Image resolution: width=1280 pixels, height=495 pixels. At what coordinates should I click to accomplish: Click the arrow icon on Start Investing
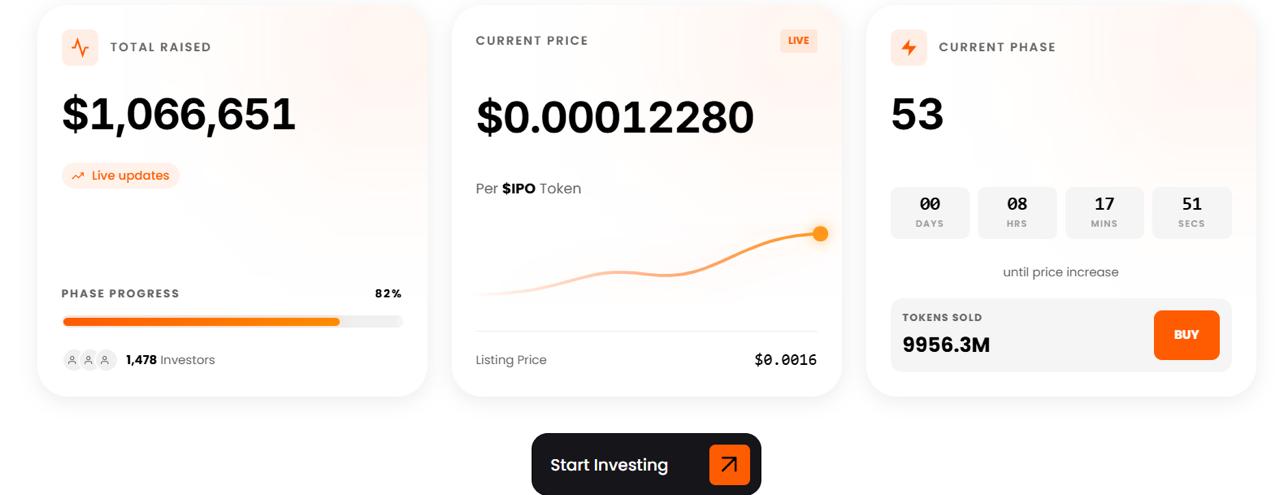(x=729, y=464)
